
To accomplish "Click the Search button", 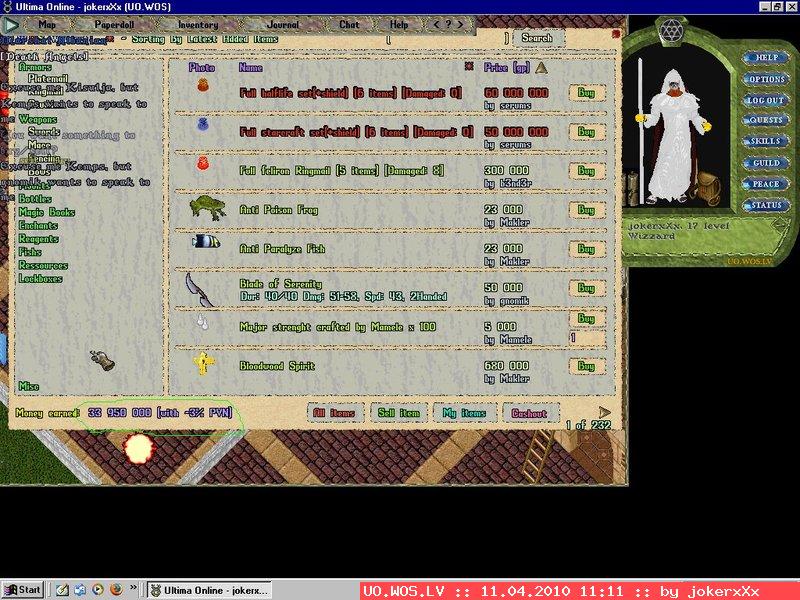I will (x=537, y=38).
